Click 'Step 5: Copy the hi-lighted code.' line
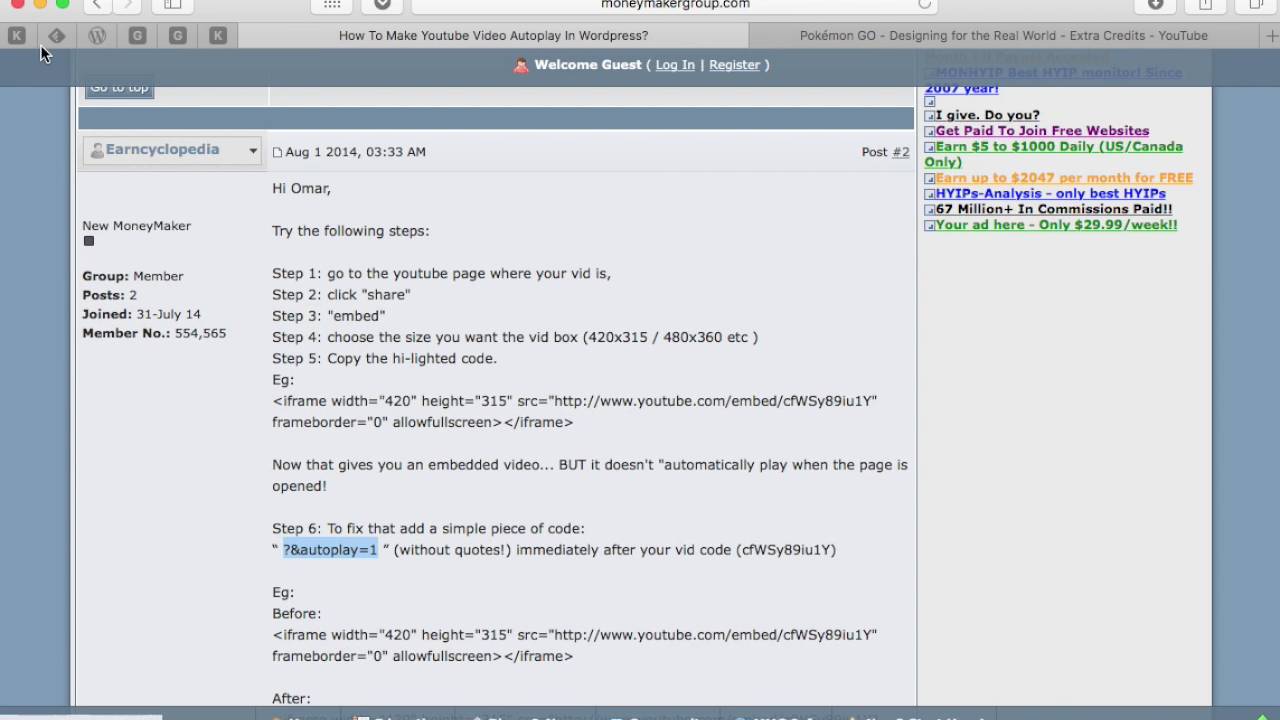Viewport: 1280px width, 720px height. tap(384, 359)
